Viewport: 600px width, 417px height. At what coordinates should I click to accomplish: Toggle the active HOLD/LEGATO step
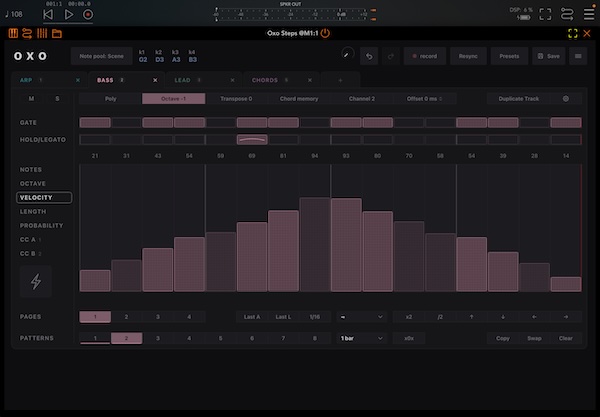(x=252, y=140)
